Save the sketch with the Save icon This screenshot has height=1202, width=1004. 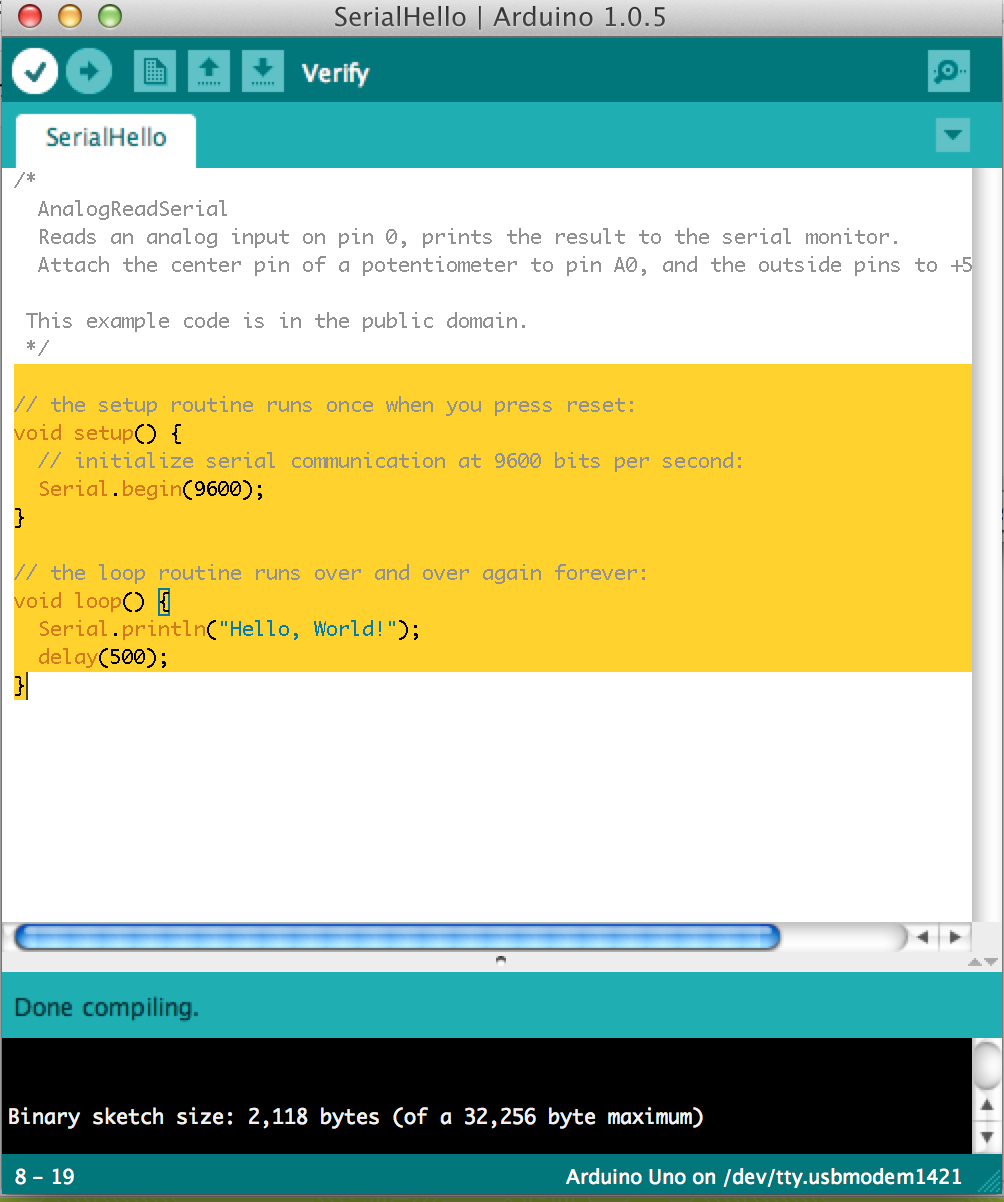[263, 71]
